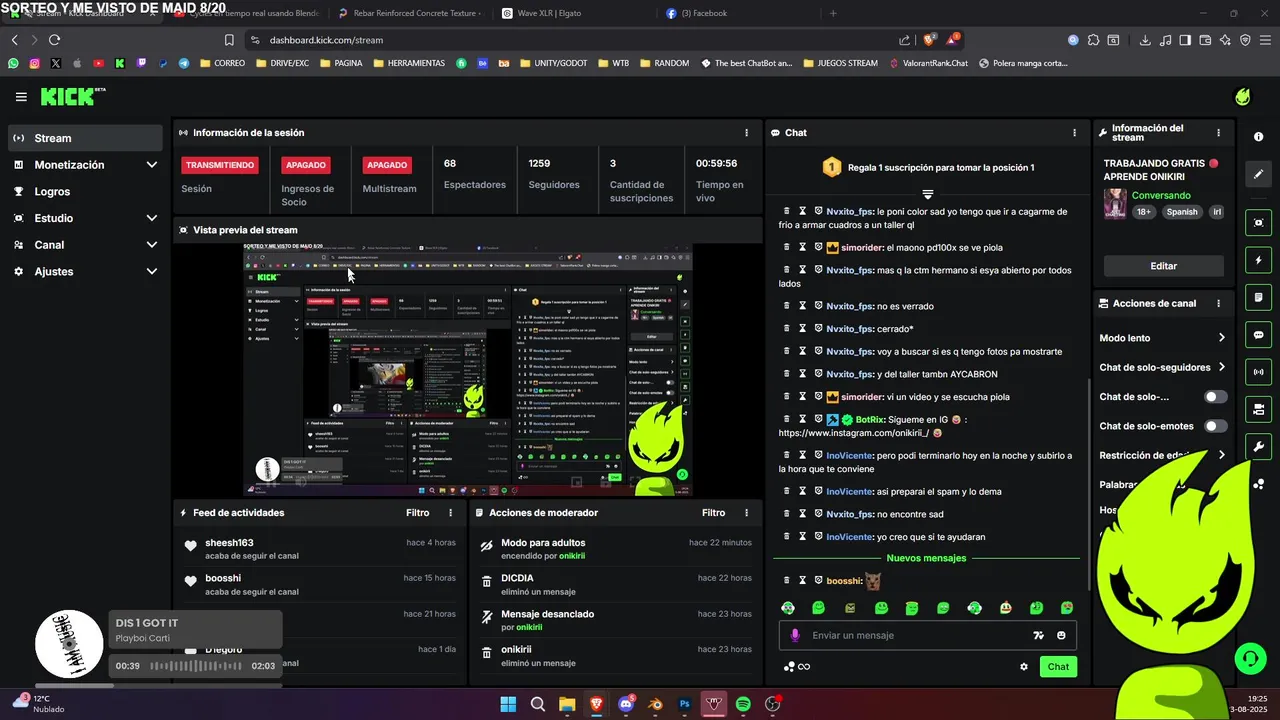Switch to the Wave XLR Elgato tab

548,13
